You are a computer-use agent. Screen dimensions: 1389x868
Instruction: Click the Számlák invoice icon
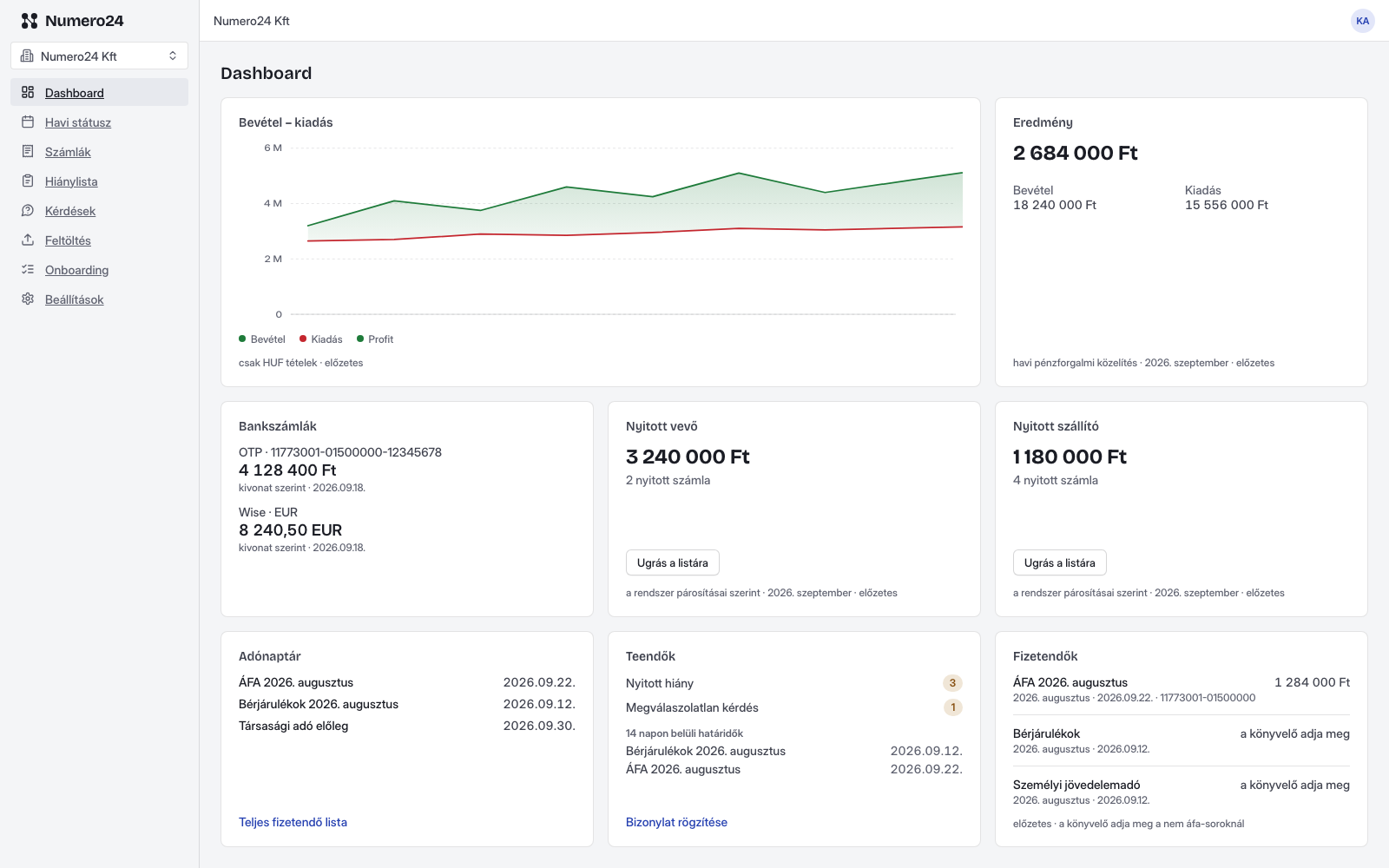(x=28, y=151)
